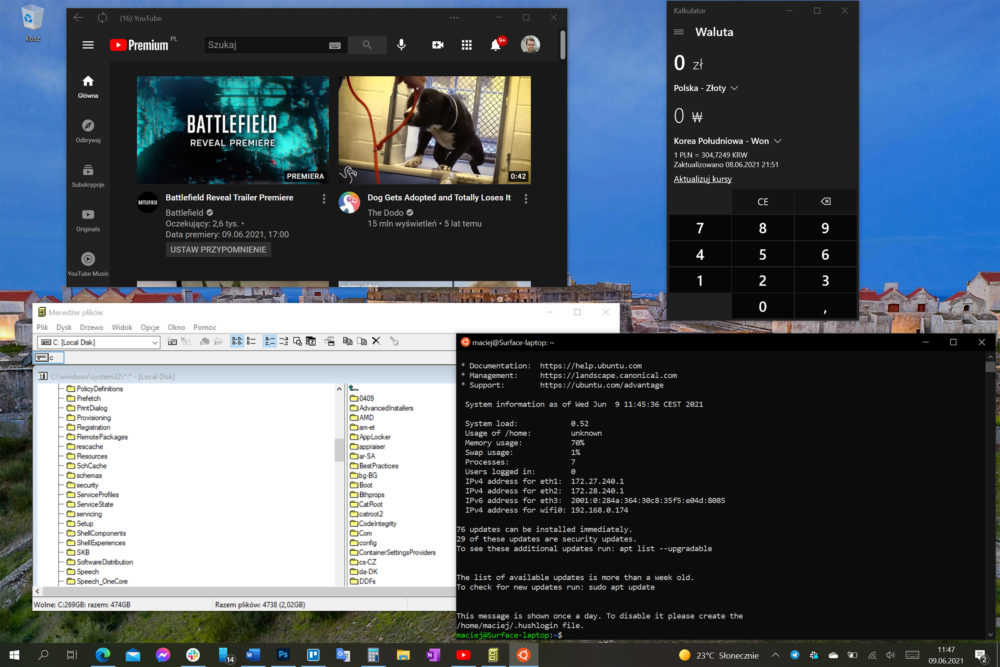1000x667 pixels.
Task: Click into the YouTube Szukaj search field
Action: pyautogui.click(x=265, y=45)
